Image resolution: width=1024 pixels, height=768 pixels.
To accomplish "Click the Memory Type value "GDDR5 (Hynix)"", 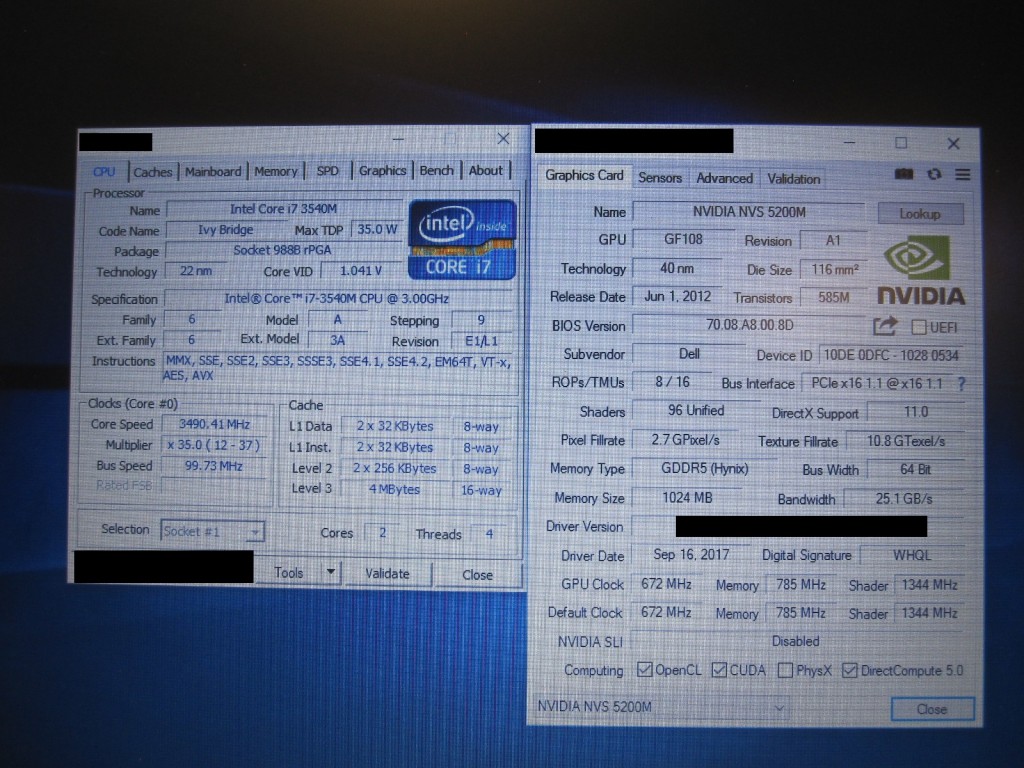I will pyautogui.click(x=705, y=468).
